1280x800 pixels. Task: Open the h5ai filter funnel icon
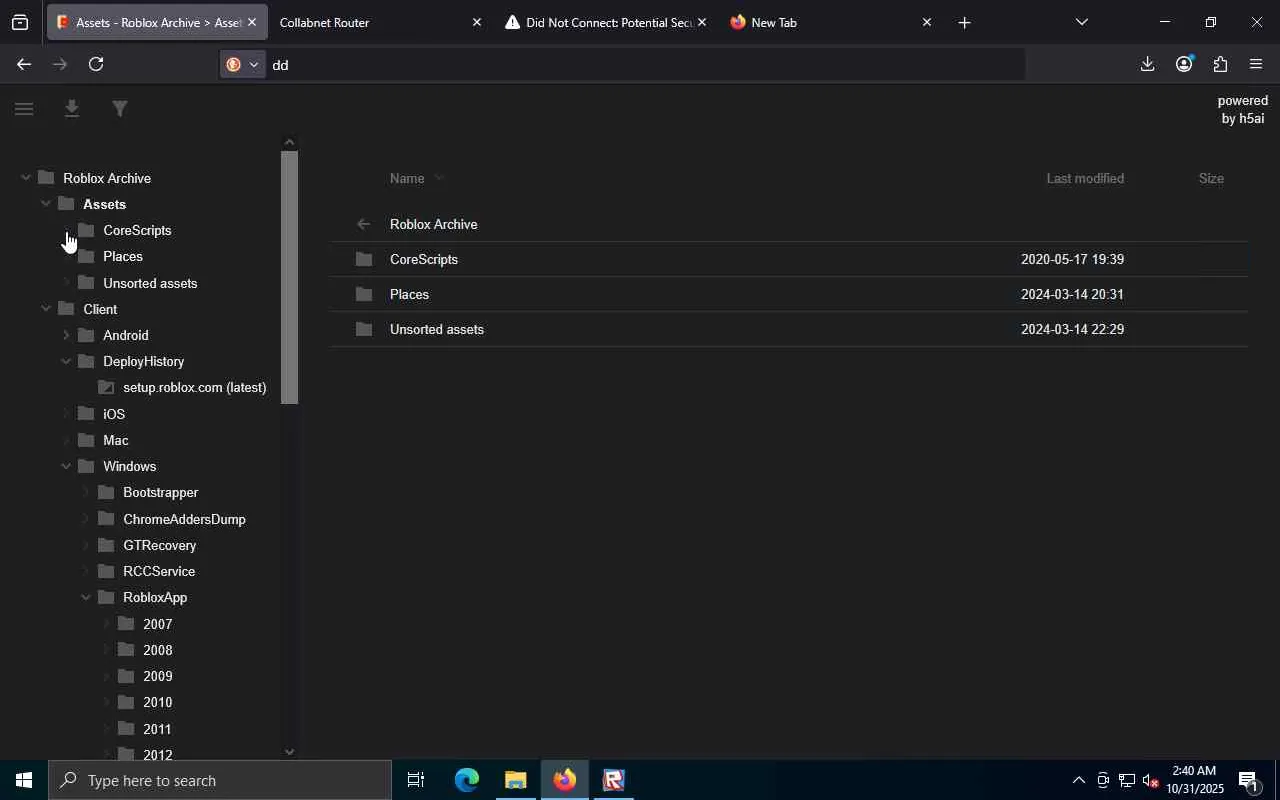point(120,109)
